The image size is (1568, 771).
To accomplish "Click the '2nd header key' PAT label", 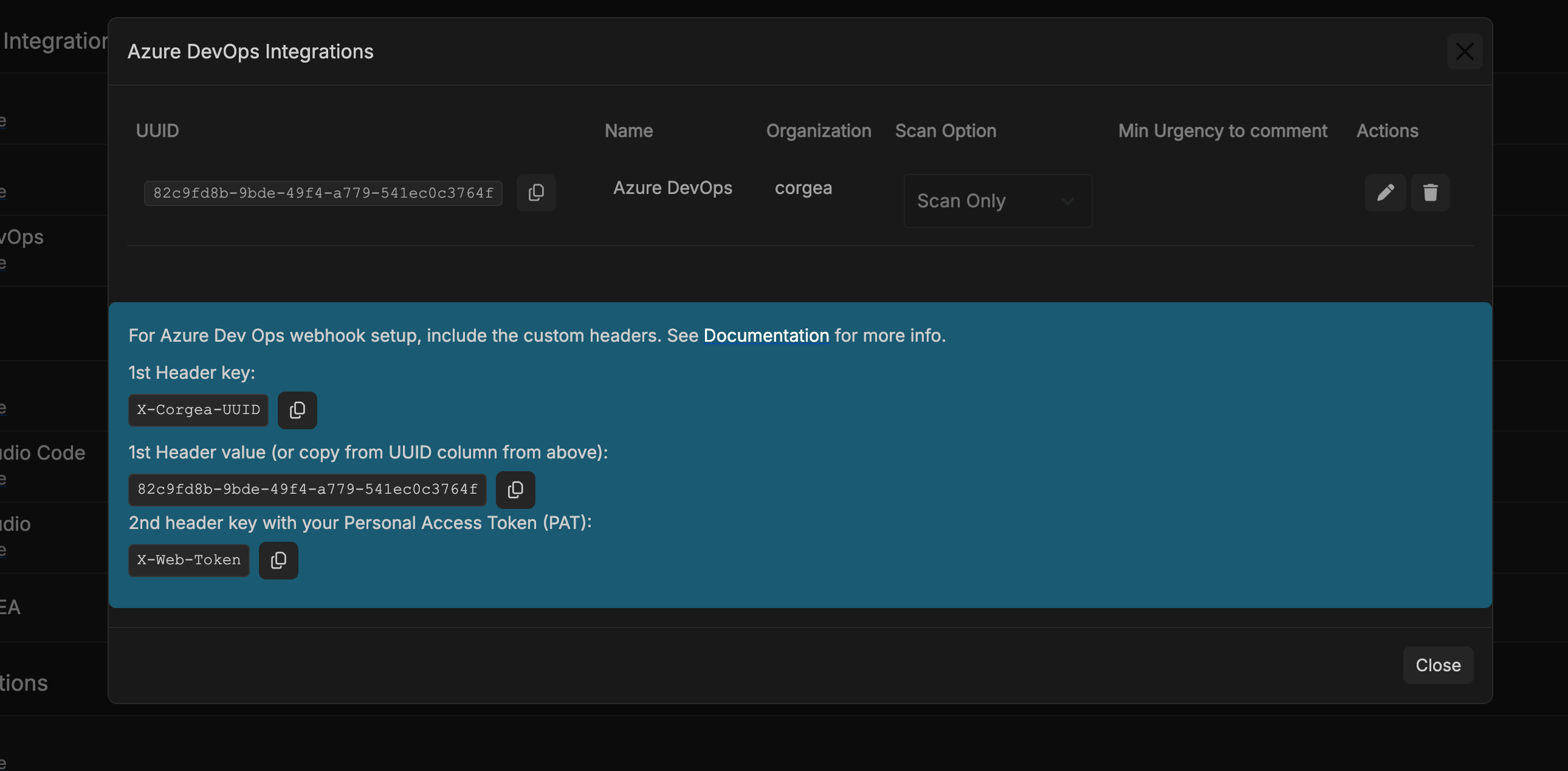I will [x=360, y=523].
